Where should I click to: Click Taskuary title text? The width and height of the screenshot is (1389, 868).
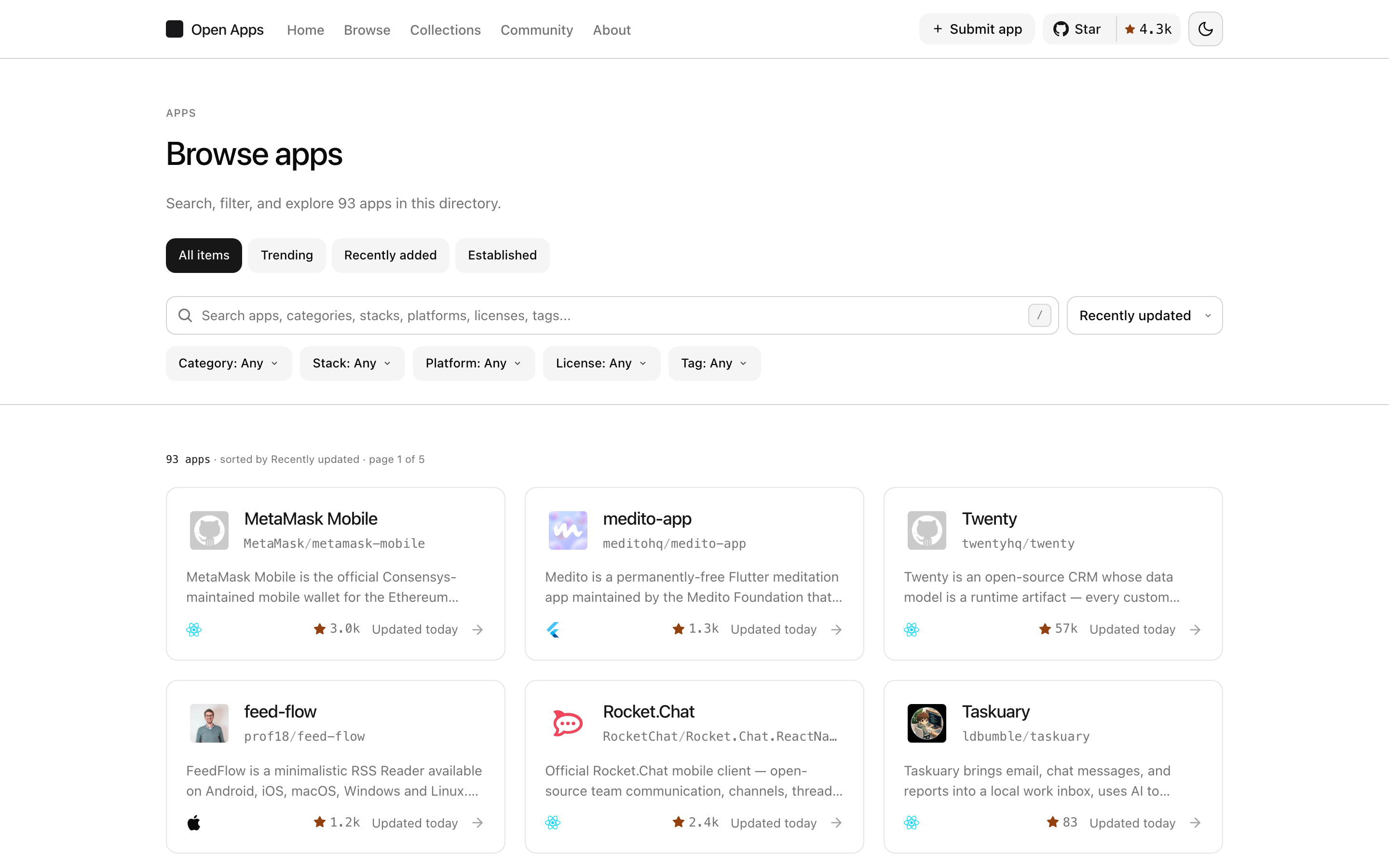pyautogui.click(x=996, y=712)
